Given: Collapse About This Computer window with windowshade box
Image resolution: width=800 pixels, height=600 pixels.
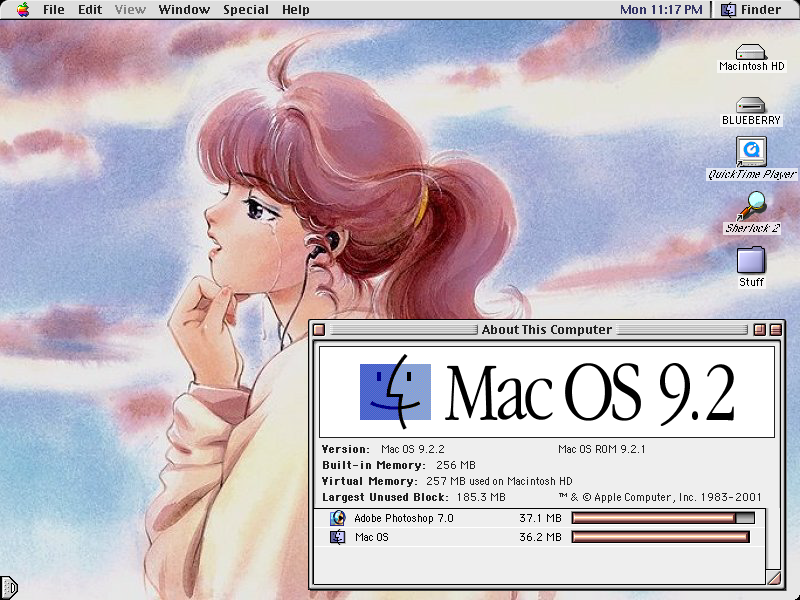Looking at the screenshot, I should (x=776, y=330).
